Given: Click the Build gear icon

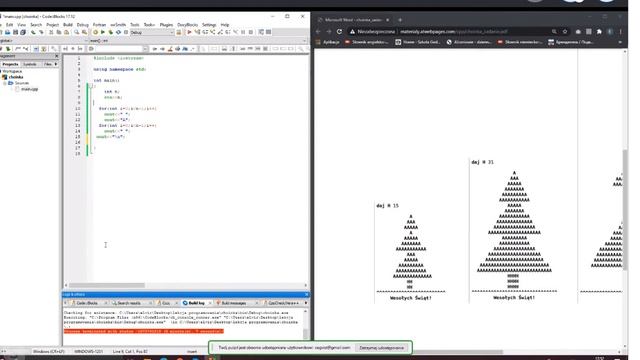Looking at the screenshot, I should [x=95, y=32].
